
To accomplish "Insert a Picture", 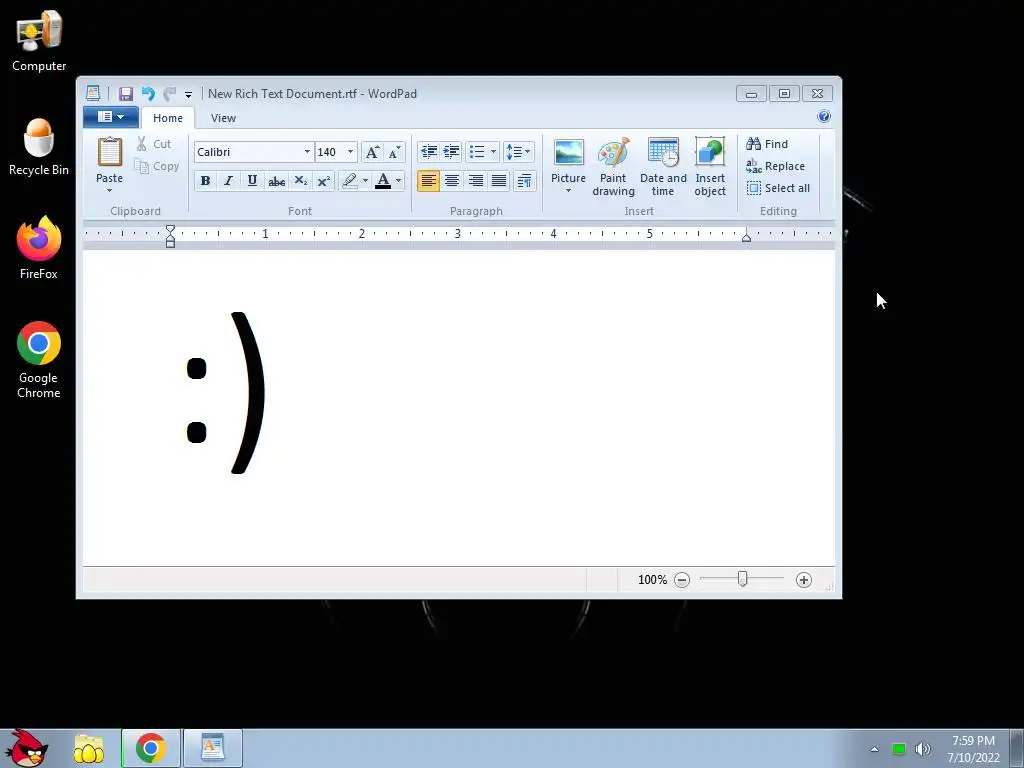I will [568, 167].
